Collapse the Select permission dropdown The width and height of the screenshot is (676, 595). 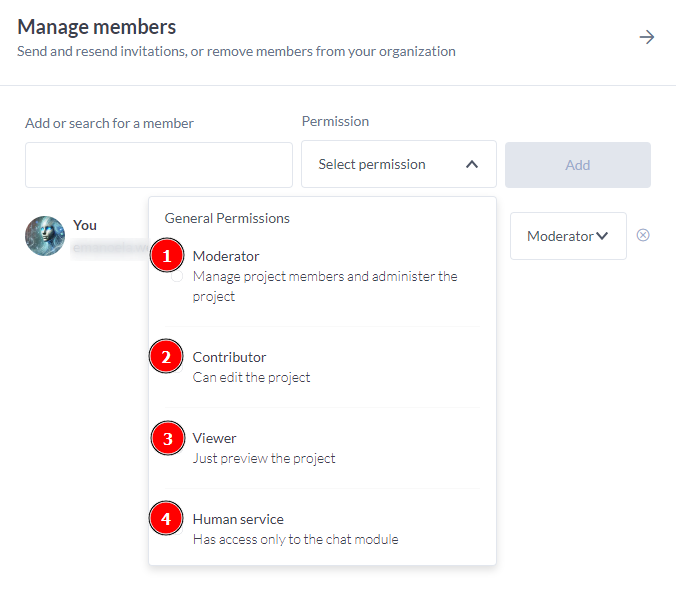point(399,164)
